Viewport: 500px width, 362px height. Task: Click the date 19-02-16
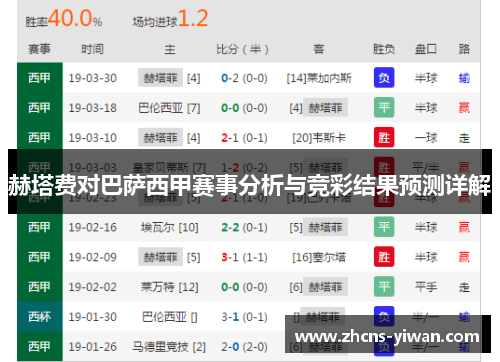tap(93, 227)
